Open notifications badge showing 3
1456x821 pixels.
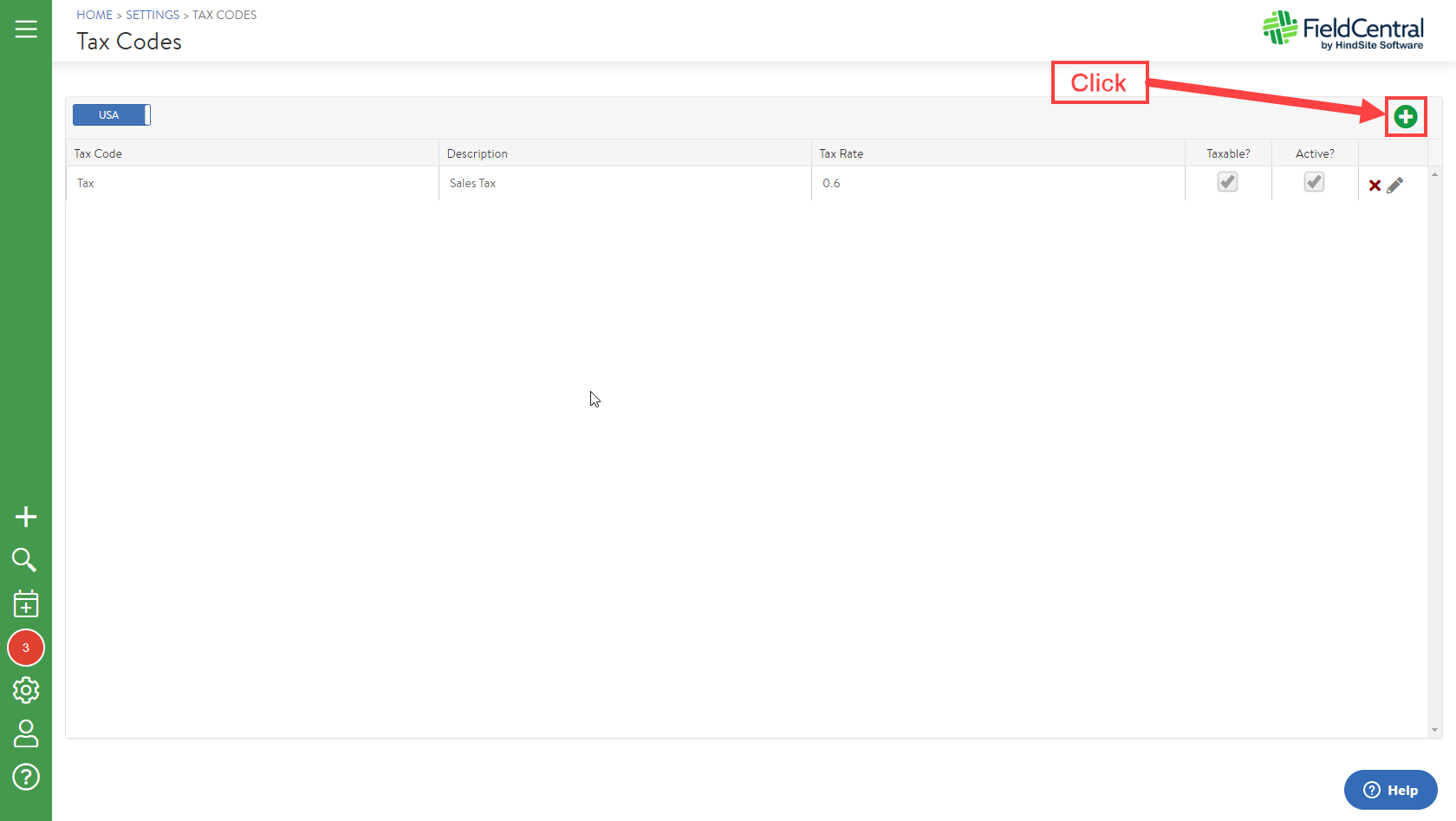(x=26, y=648)
